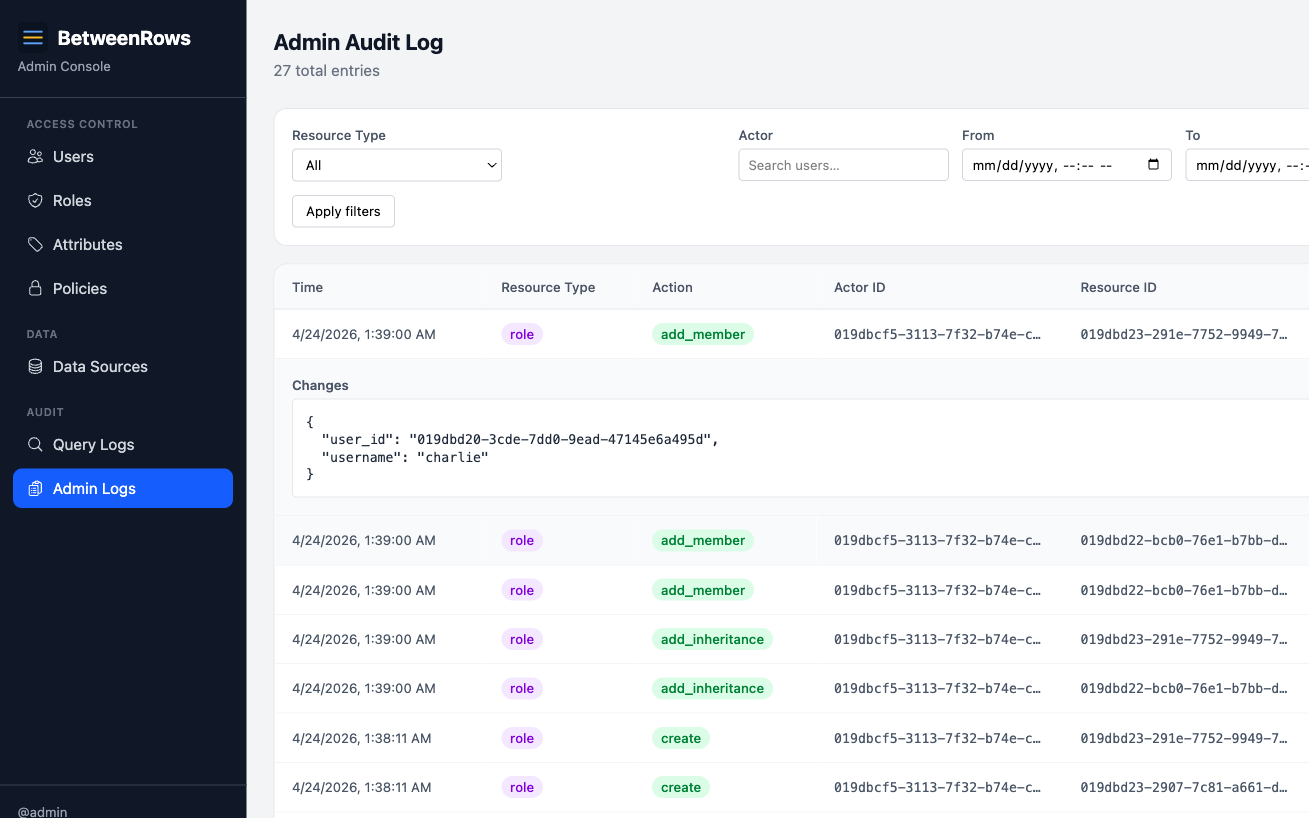This screenshot has height=818, width=1309.
Task: Click the Admin Logs clipboard icon
Action: click(35, 489)
